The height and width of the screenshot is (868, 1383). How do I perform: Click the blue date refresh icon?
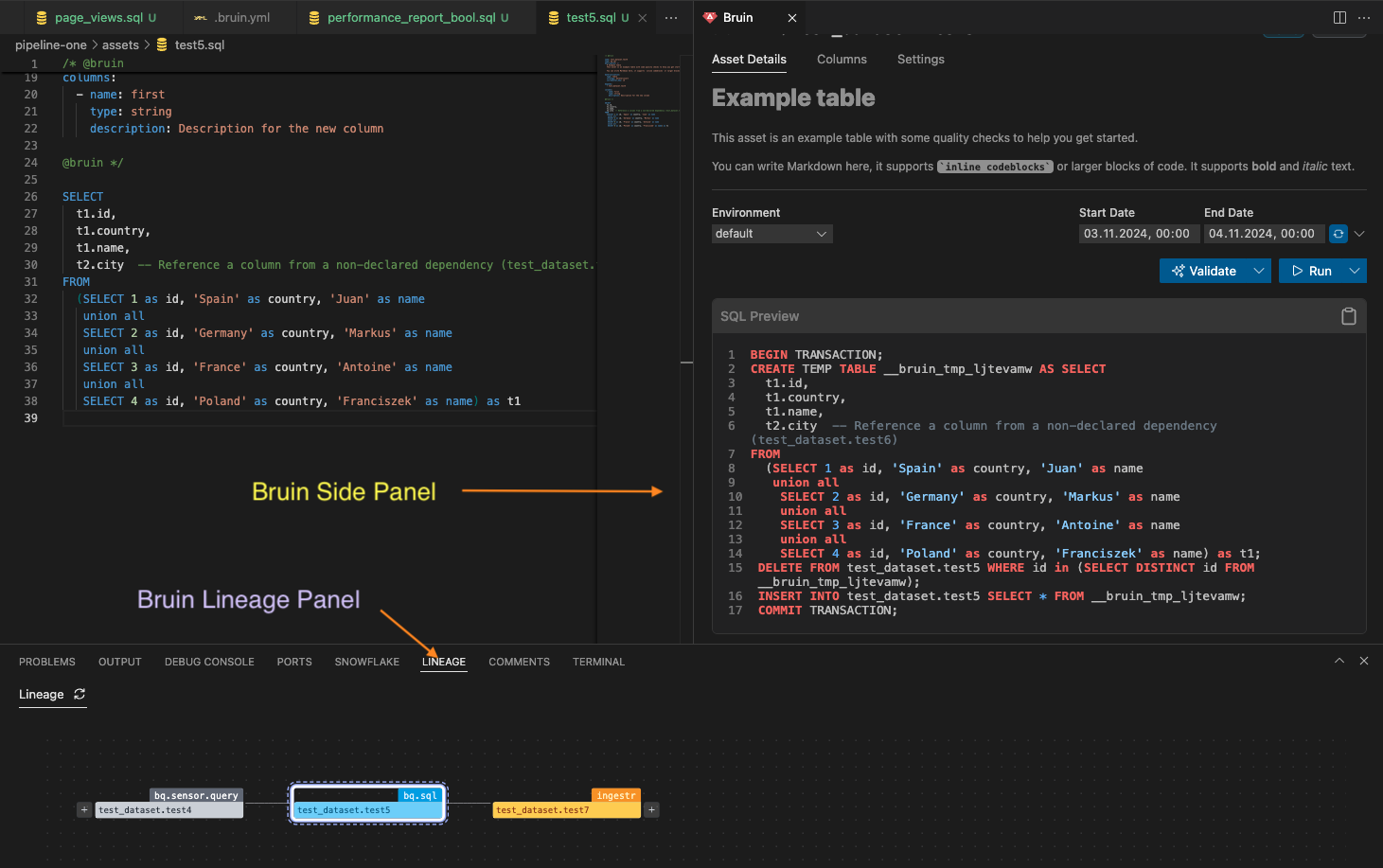1339,234
